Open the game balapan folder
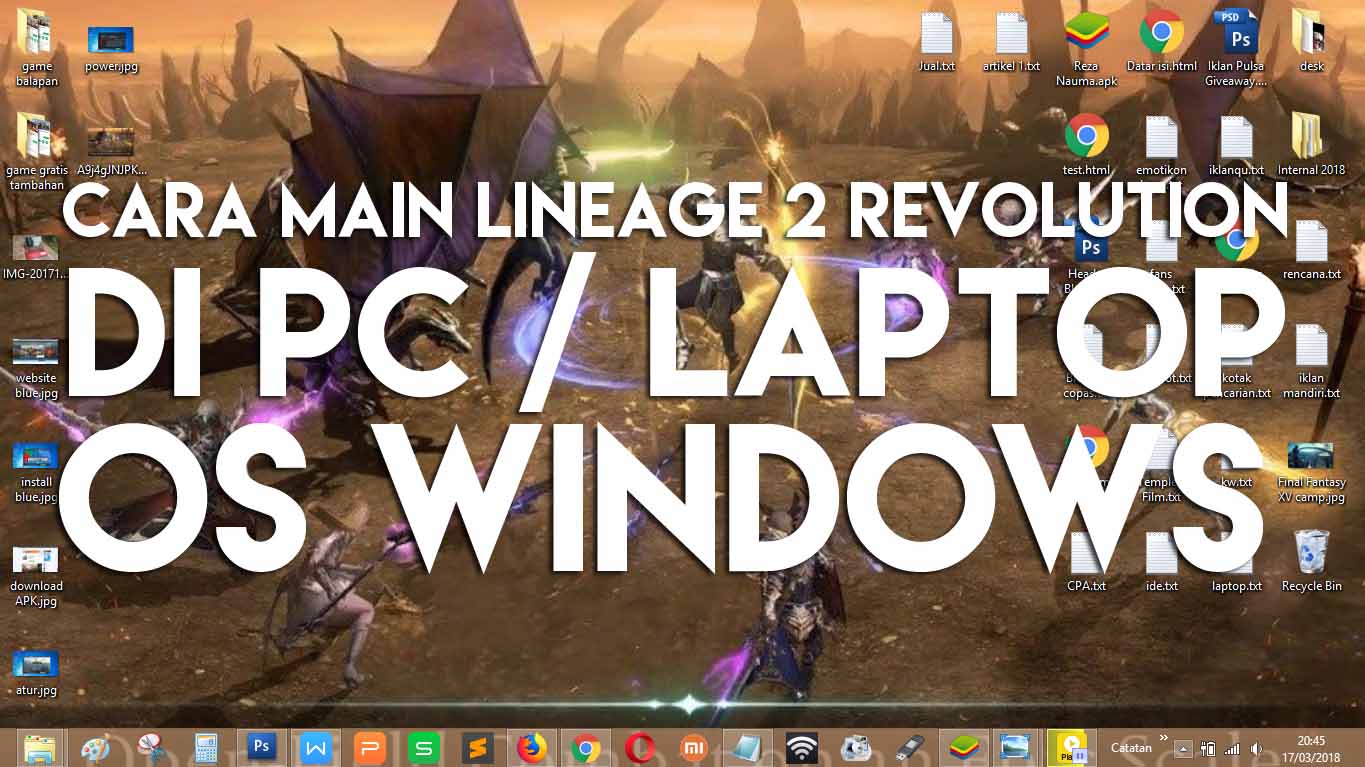 (38, 48)
